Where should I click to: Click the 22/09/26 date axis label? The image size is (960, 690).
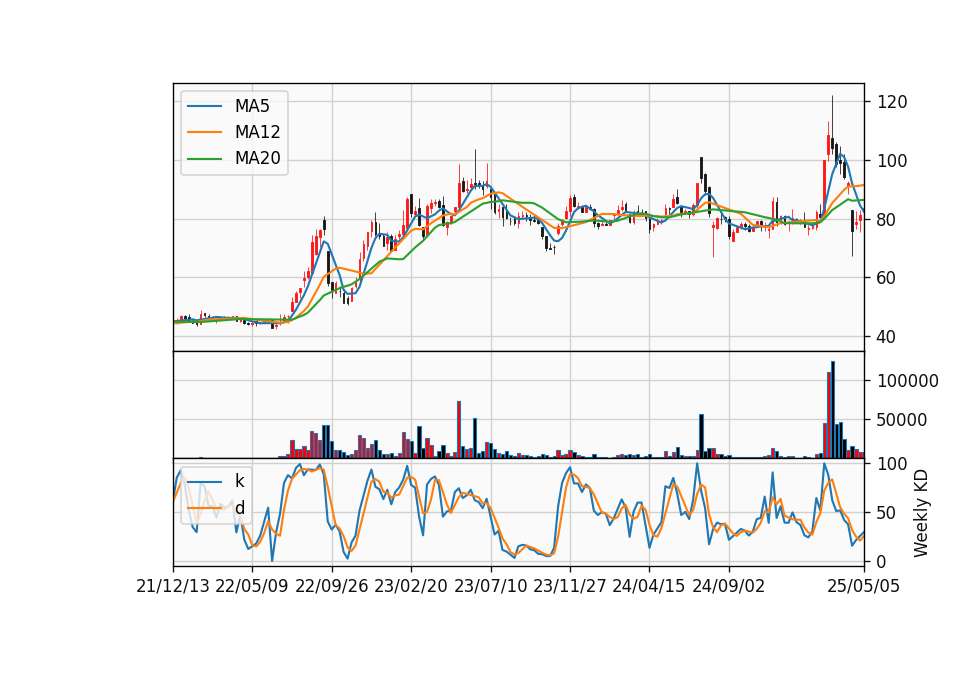point(332,587)
